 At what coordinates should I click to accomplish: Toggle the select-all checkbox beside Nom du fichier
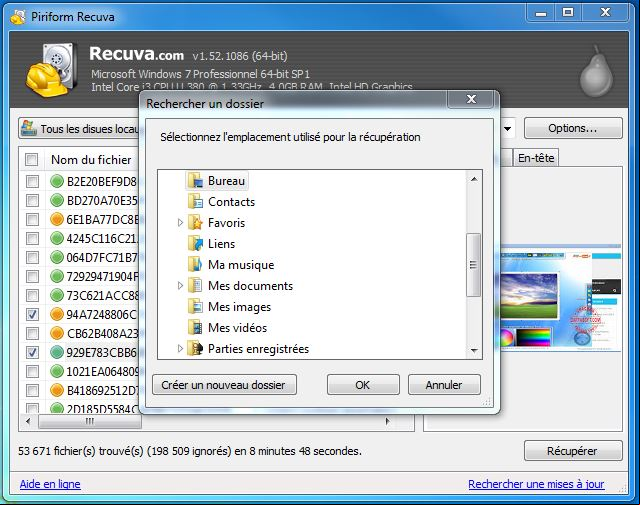pyautogui.click(x=31, y=159)
